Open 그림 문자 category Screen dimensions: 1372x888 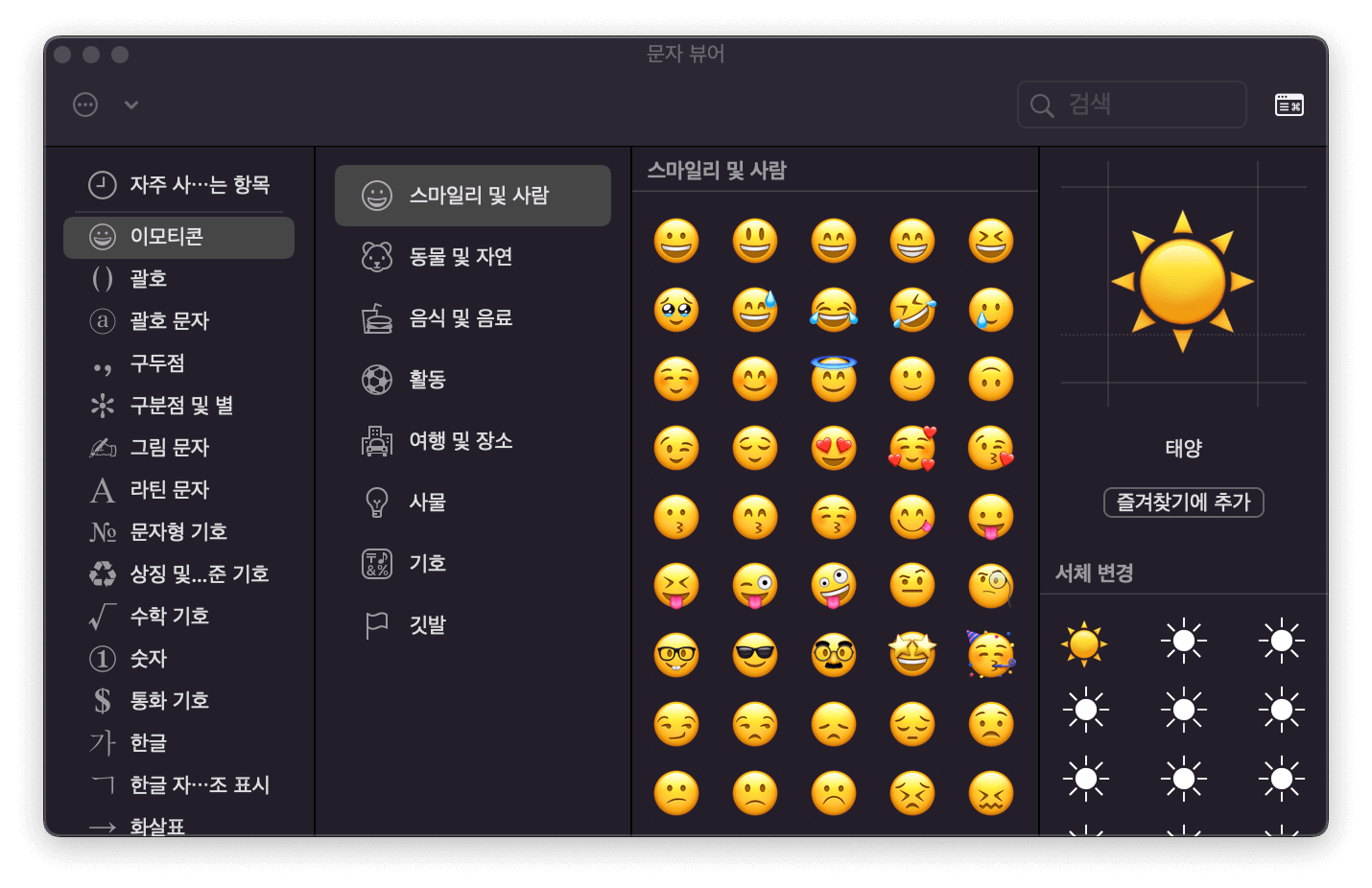click(x=178, y=448)
